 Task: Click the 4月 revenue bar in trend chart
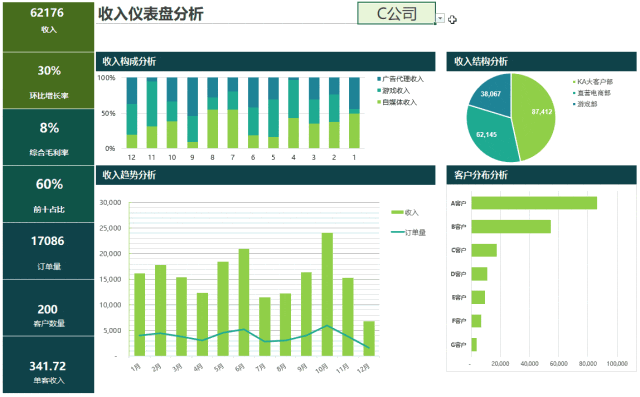tap(202, 324)
